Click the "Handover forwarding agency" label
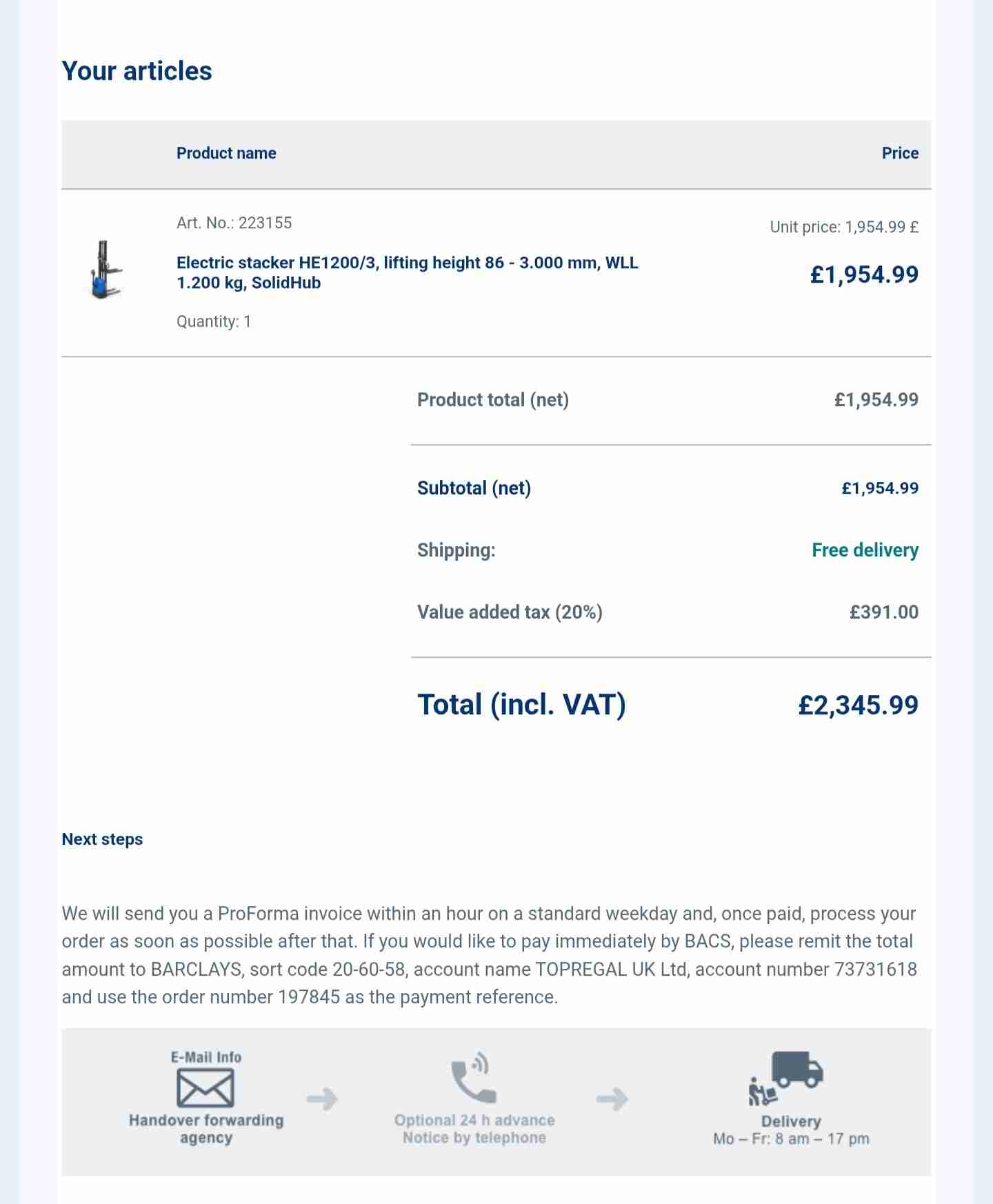The height and width of the screenshot is (1204, 993). 206,1129
